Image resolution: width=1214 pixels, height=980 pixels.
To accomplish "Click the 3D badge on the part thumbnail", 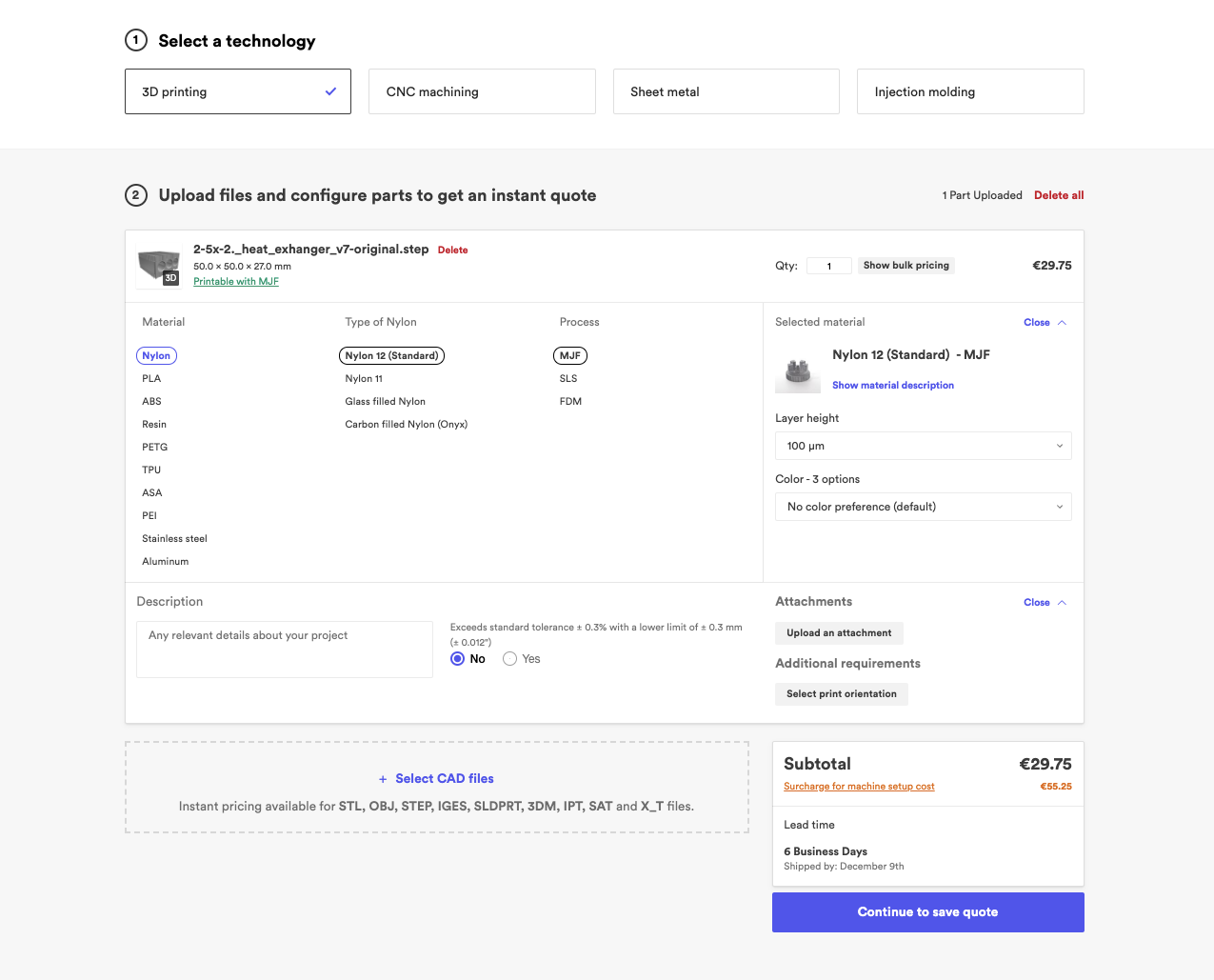I will (x=171, y=279).
